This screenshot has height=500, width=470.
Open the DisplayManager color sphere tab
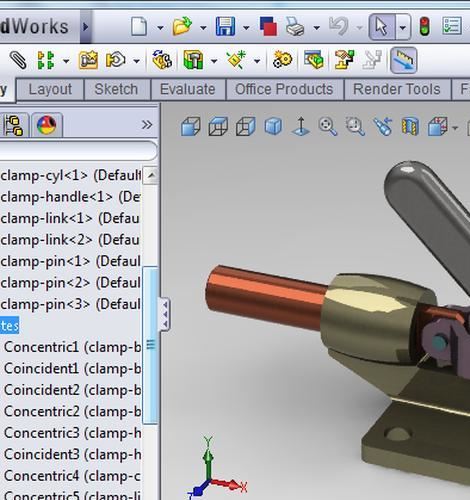point(46,125)
